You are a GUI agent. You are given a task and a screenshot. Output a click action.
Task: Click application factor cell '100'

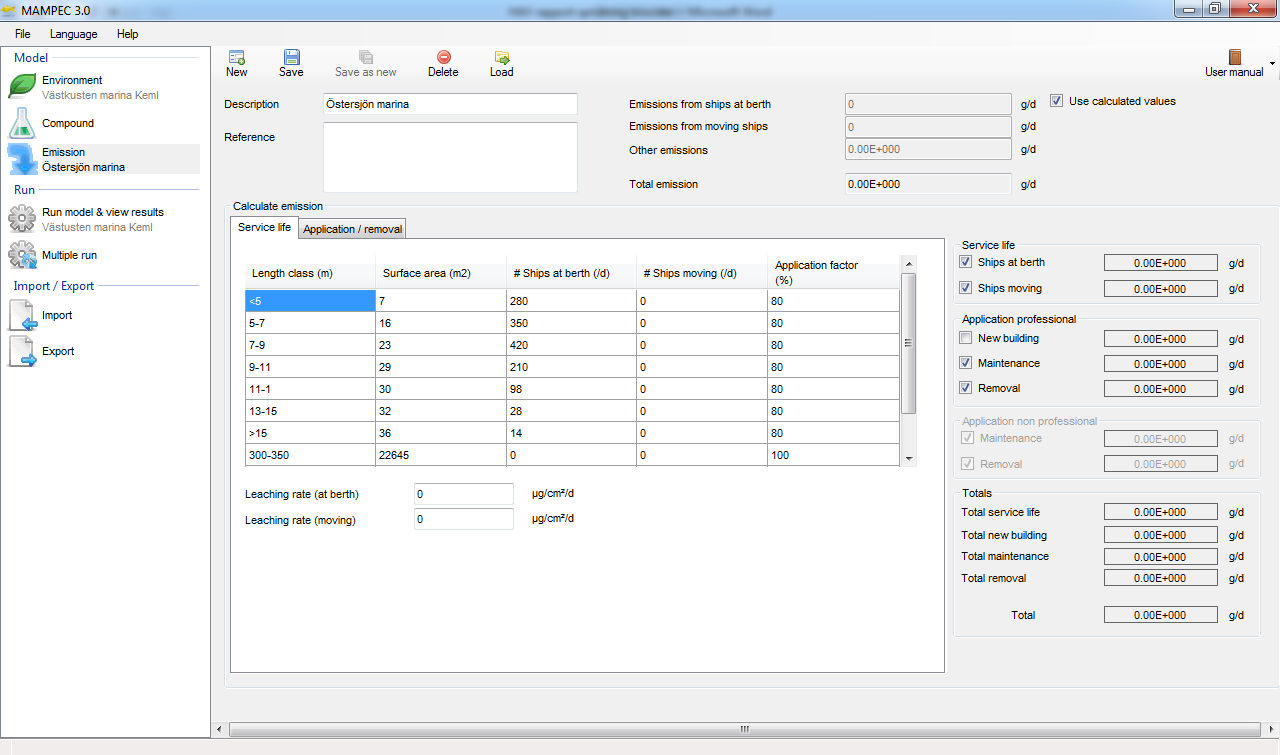click(x=832, y=455)
